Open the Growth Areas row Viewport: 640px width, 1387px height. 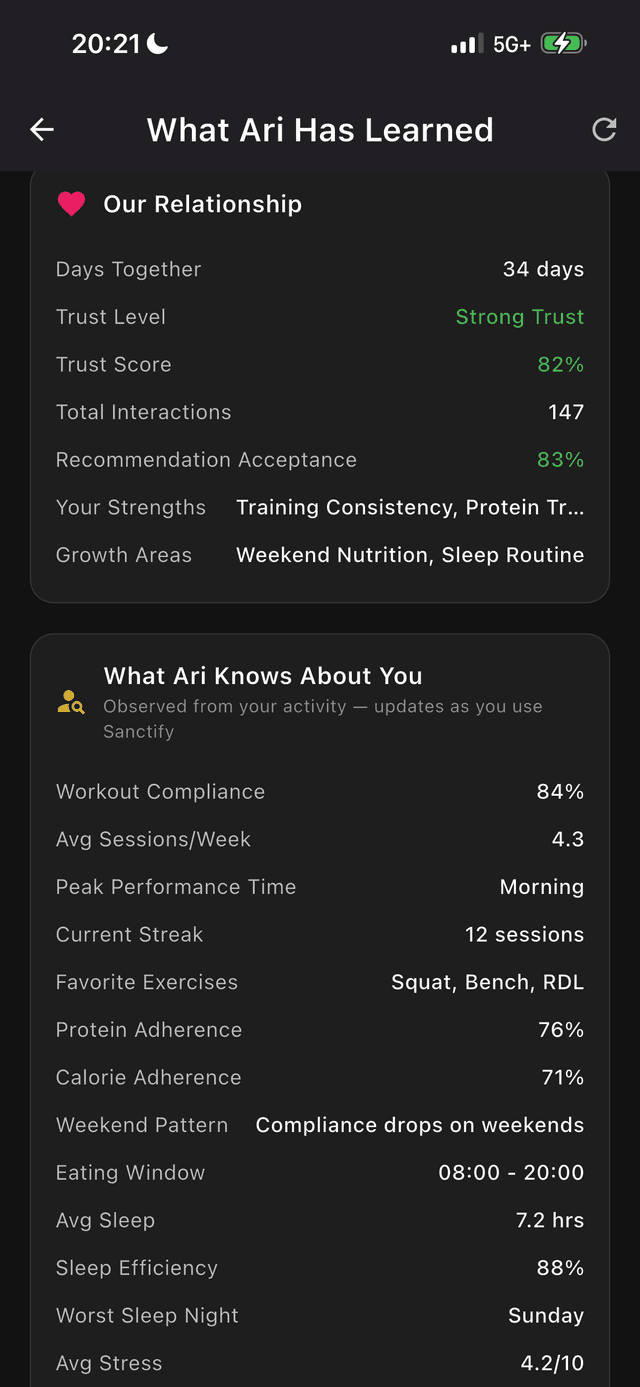[320, 555]
